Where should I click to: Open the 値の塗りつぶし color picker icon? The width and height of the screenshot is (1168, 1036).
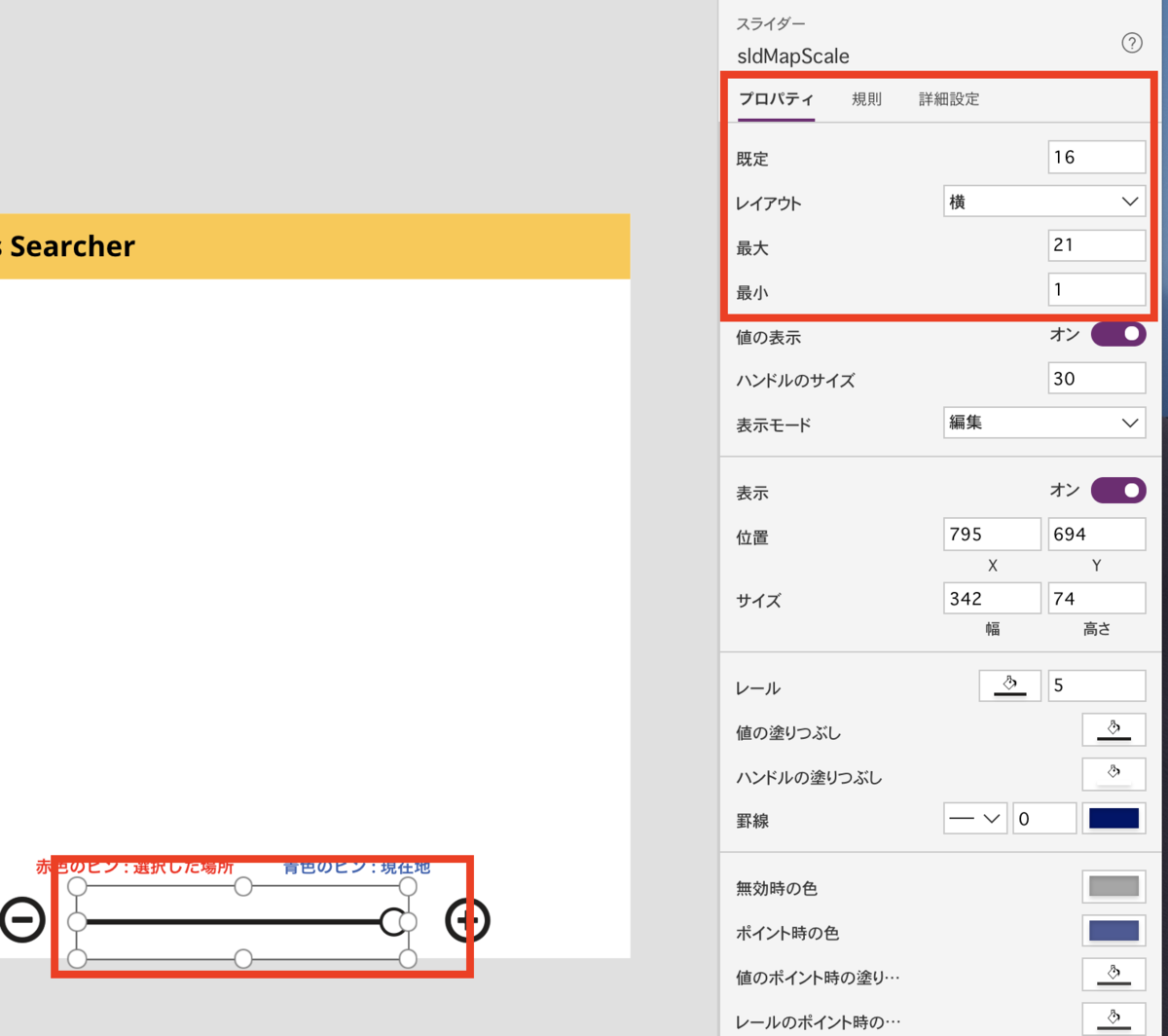coord(1113,729)
